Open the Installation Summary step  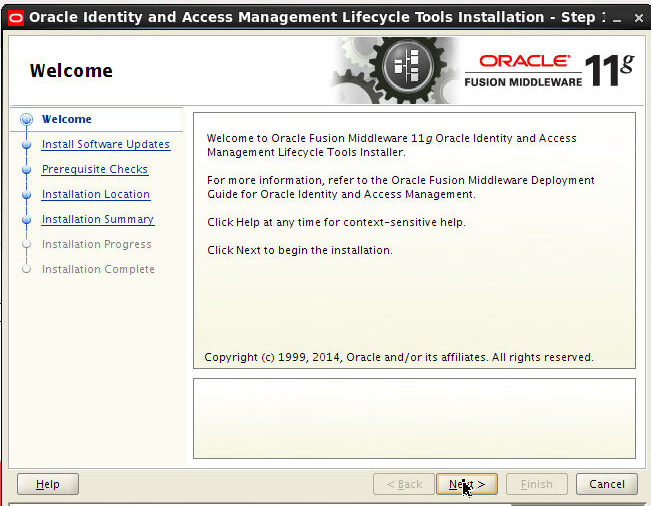coord(98,219)
